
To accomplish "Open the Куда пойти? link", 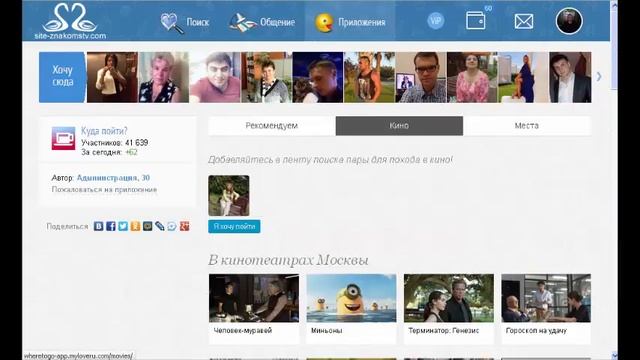I will (104, 131).
